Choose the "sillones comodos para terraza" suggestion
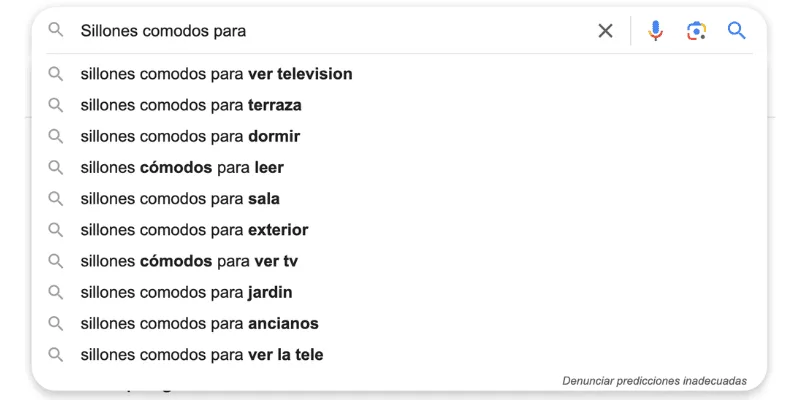Image resolution: width=800 pixels, height=400 pixels. coord(191,105)
